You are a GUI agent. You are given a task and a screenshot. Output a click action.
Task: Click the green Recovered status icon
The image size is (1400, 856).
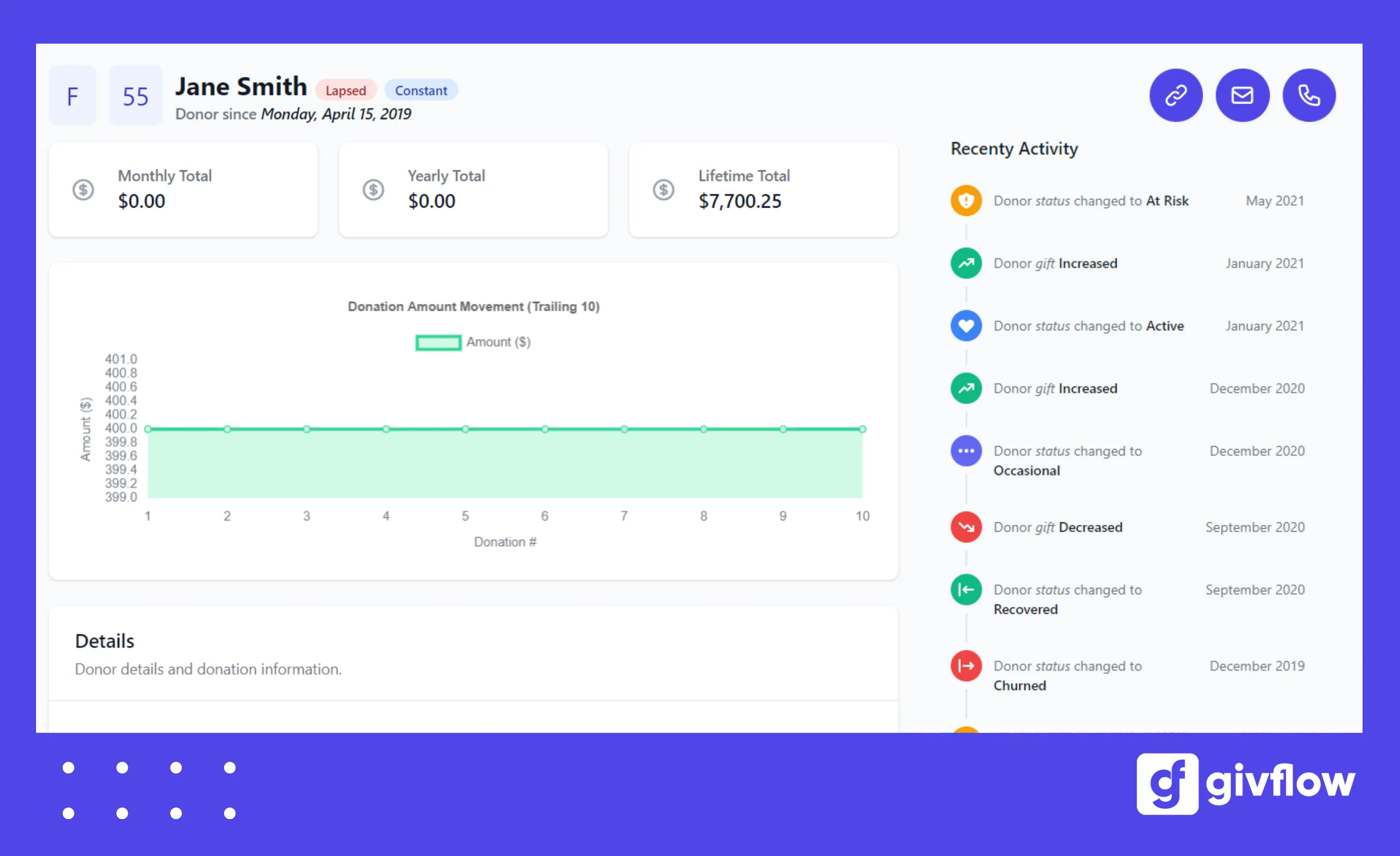click(x=966, y=589)
